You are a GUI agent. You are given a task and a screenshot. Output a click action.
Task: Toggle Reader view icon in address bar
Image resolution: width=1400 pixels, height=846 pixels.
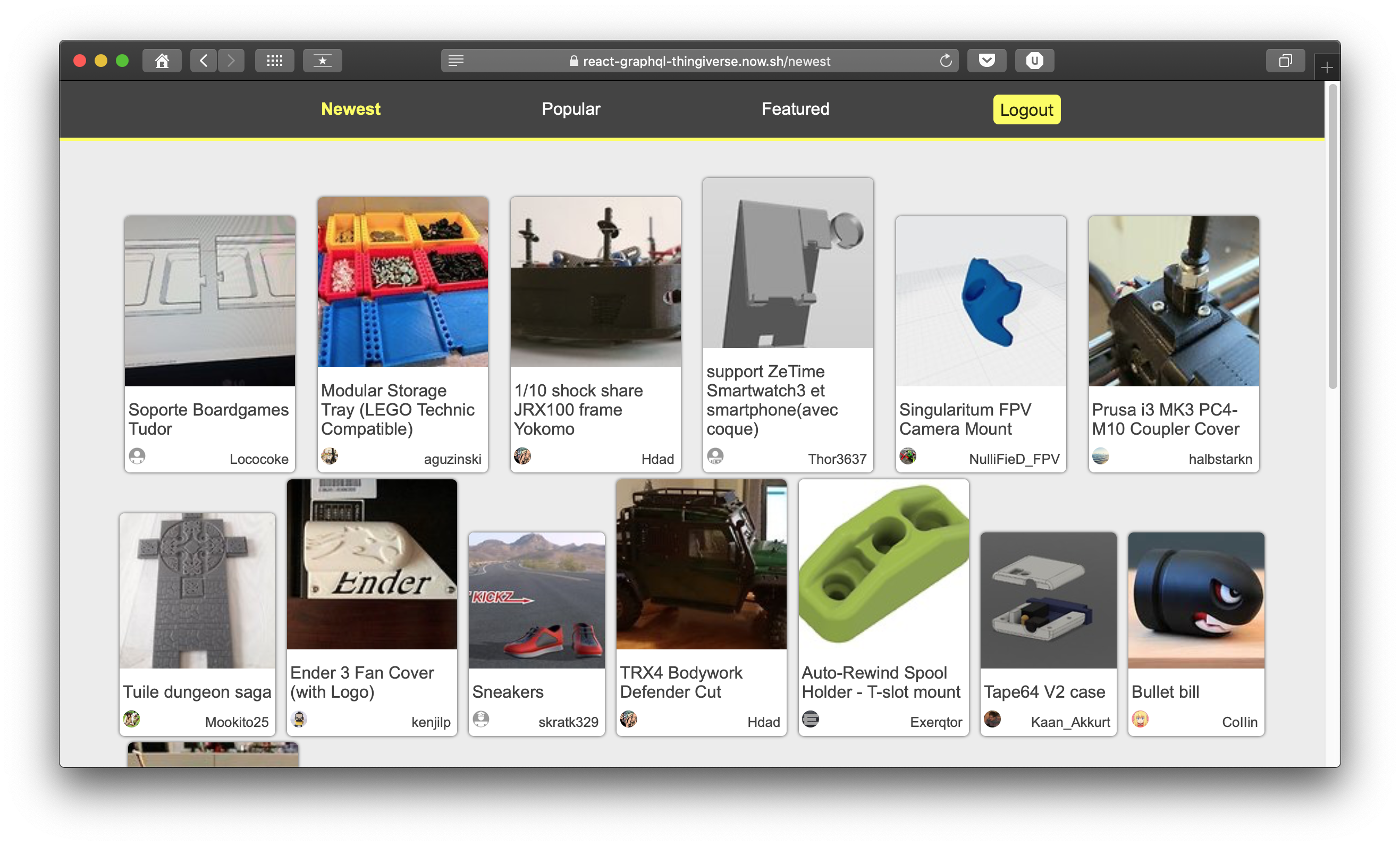coord(456,61)
